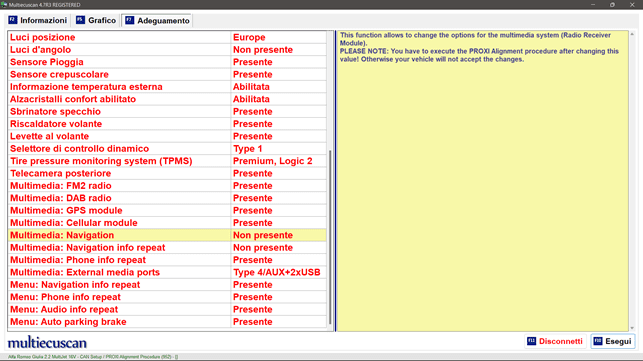Click the Alfa Romeo Giulia status bar text
The image size is (643, 361).
click(x=93, y=357)
